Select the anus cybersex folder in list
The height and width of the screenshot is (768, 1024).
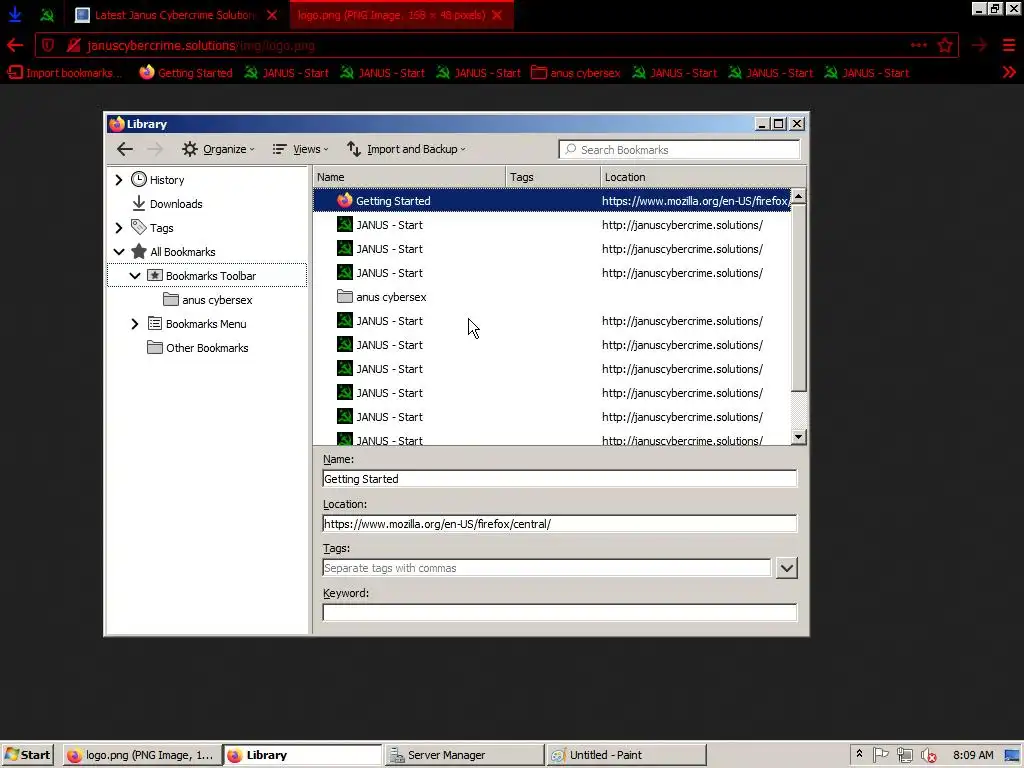pyautogui.click(x=552, y=296)
